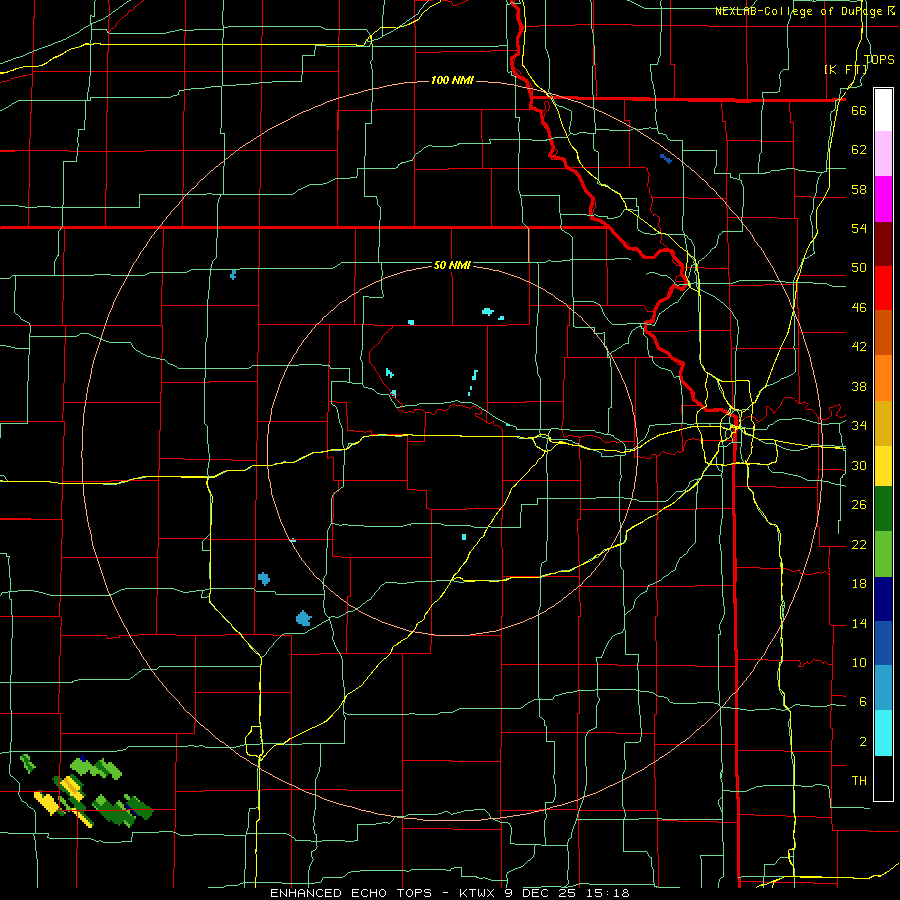This screenshot has height=900, width=900.
Task: Pick the cyan legend swatch at bottom
Action: coord(883,732)
